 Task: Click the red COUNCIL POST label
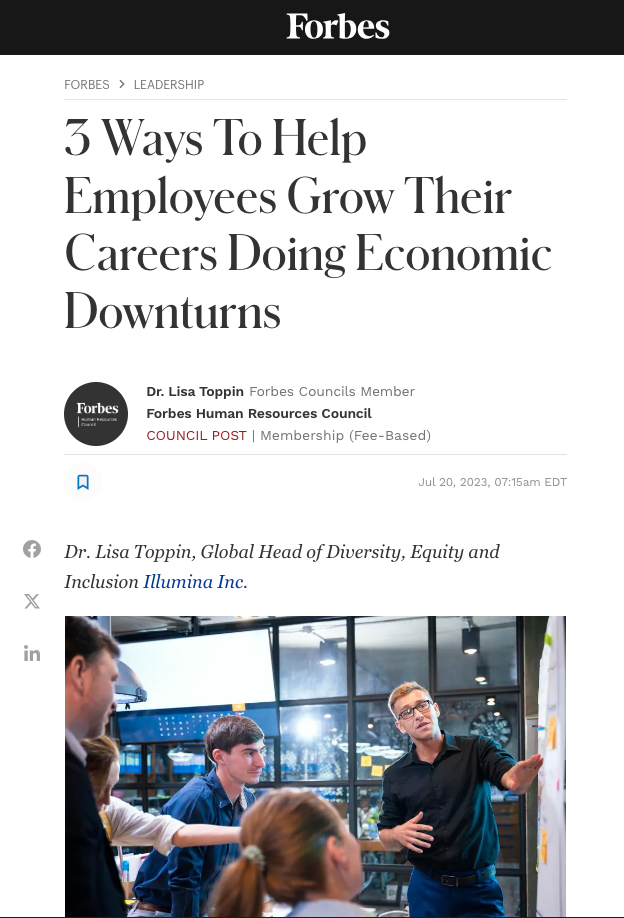click(x=196, y=435)
